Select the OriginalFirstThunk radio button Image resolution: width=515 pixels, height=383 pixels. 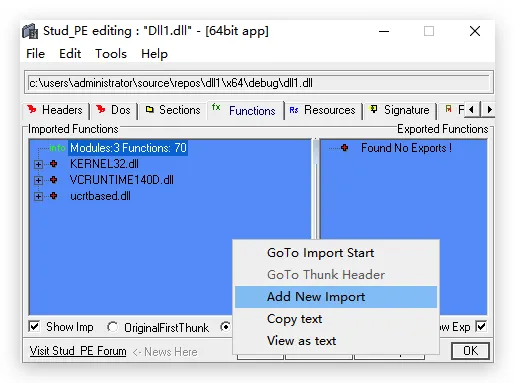tap(112, 327)
